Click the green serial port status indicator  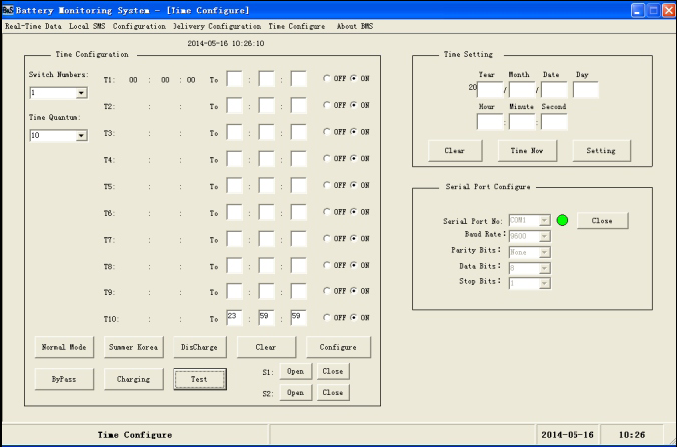(562, 220)
